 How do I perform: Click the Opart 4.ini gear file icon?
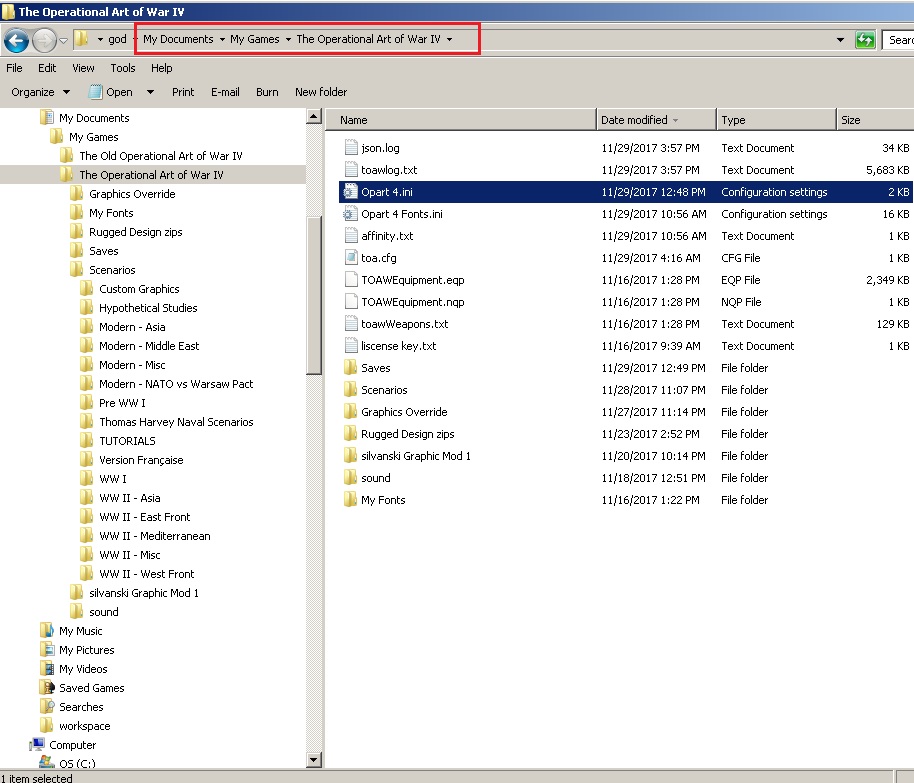pyautogui.click(x=350, y=192)
